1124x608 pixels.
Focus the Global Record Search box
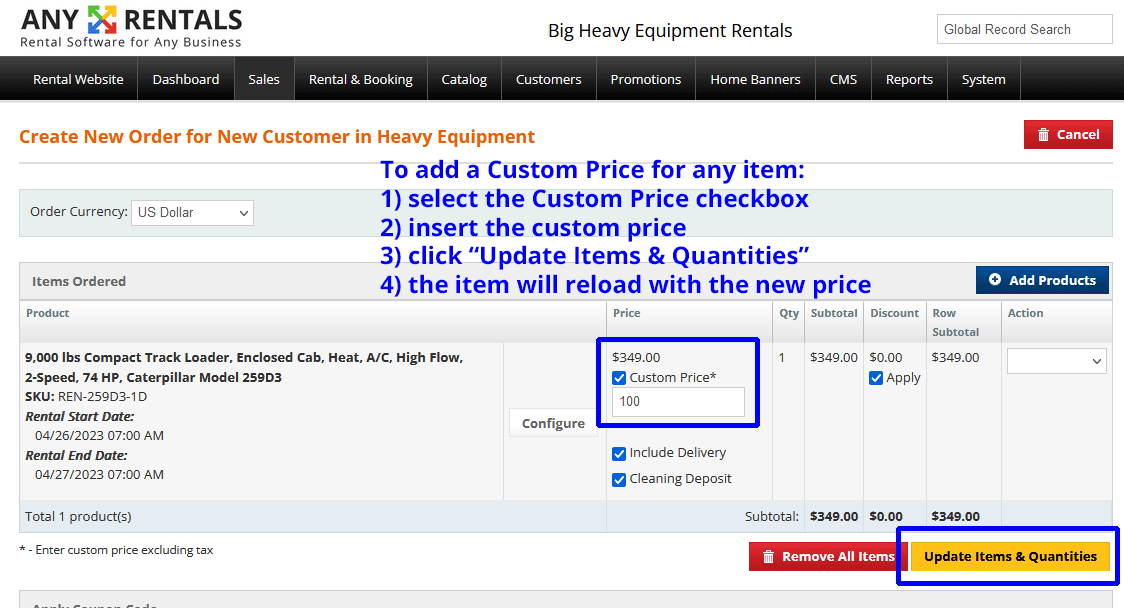tap(1024, 30)
